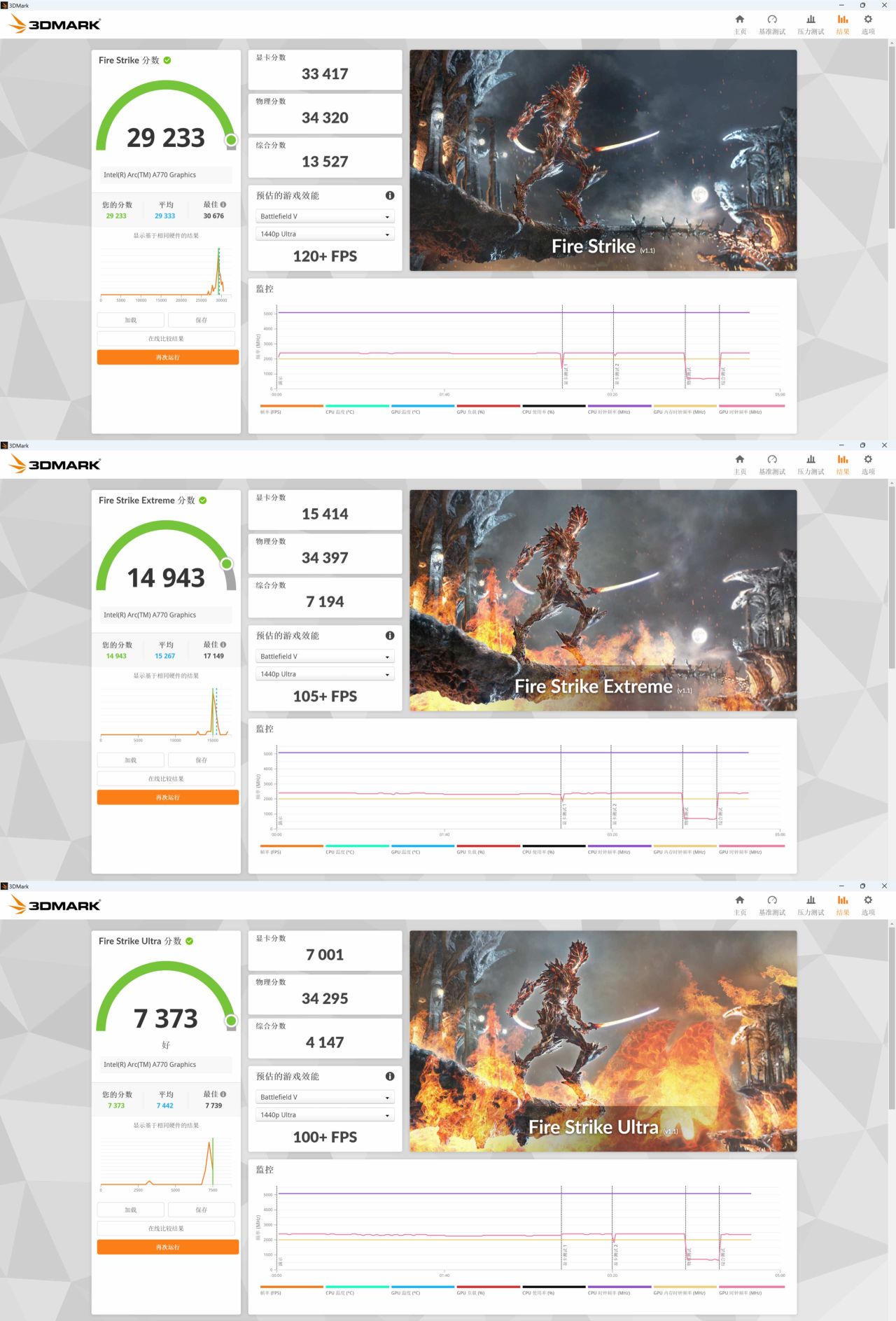The height and width of the screenshot is (1321, 896).
Task: Open 主页 home icon in Fire Strike window
Action: [x=740, y=20]
